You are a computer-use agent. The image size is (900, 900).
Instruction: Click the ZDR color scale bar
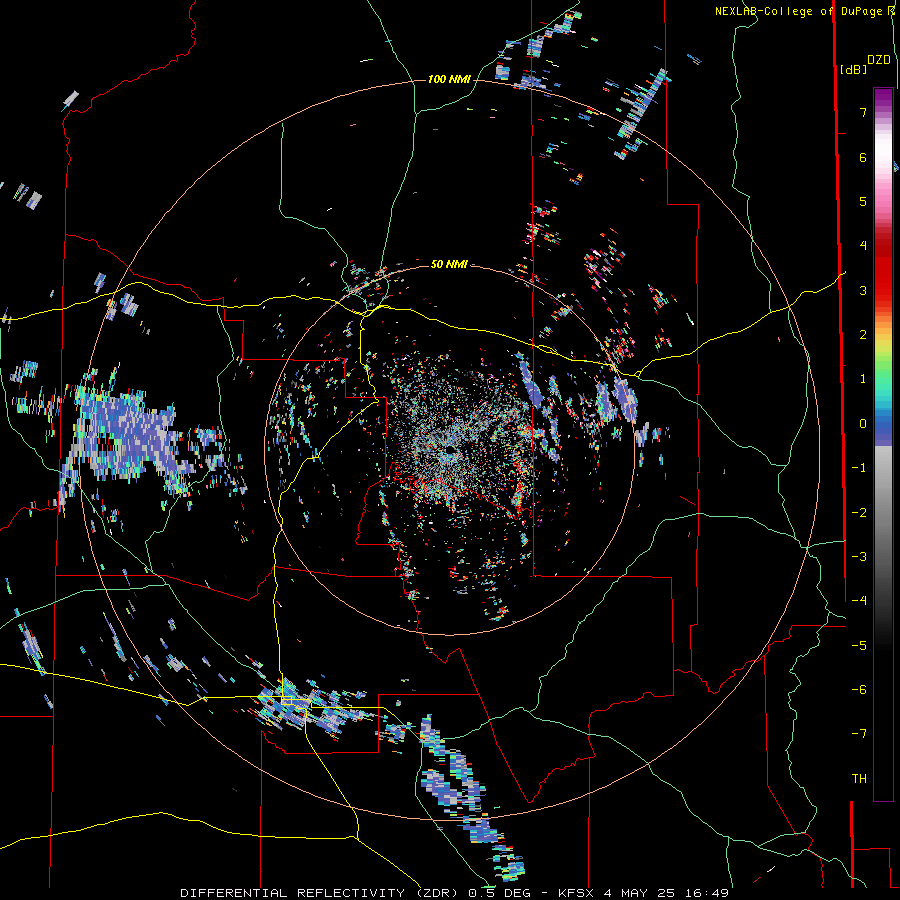[x=883, y=444]
